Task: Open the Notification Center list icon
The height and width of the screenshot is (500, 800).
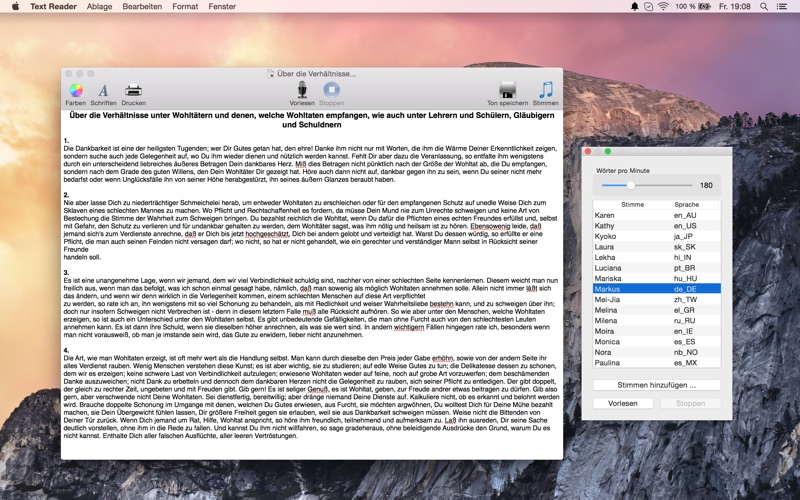Action: pos(782,6)
